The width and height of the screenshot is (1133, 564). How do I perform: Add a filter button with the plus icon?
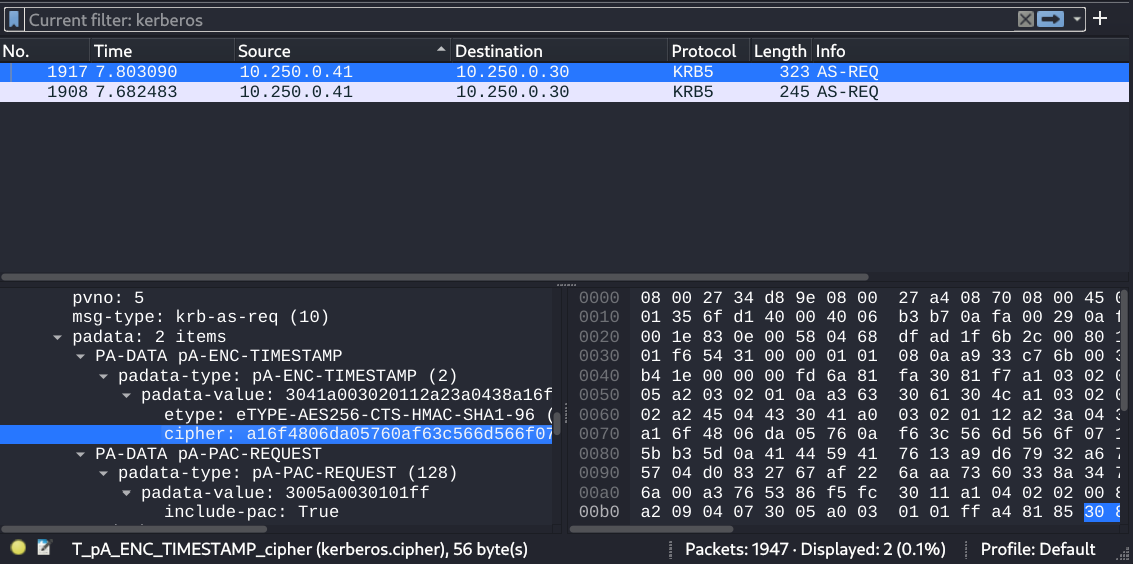(1101, 19)
